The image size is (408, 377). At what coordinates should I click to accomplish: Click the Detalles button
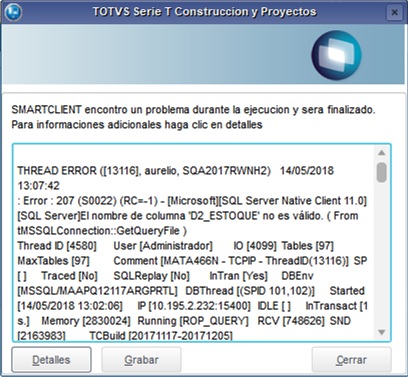[51, 360]
